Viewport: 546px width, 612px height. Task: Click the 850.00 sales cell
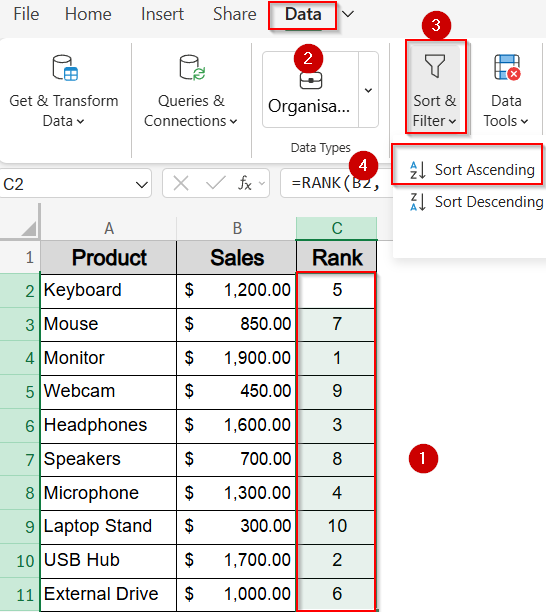pyautogui.click(x=237, y=324)
